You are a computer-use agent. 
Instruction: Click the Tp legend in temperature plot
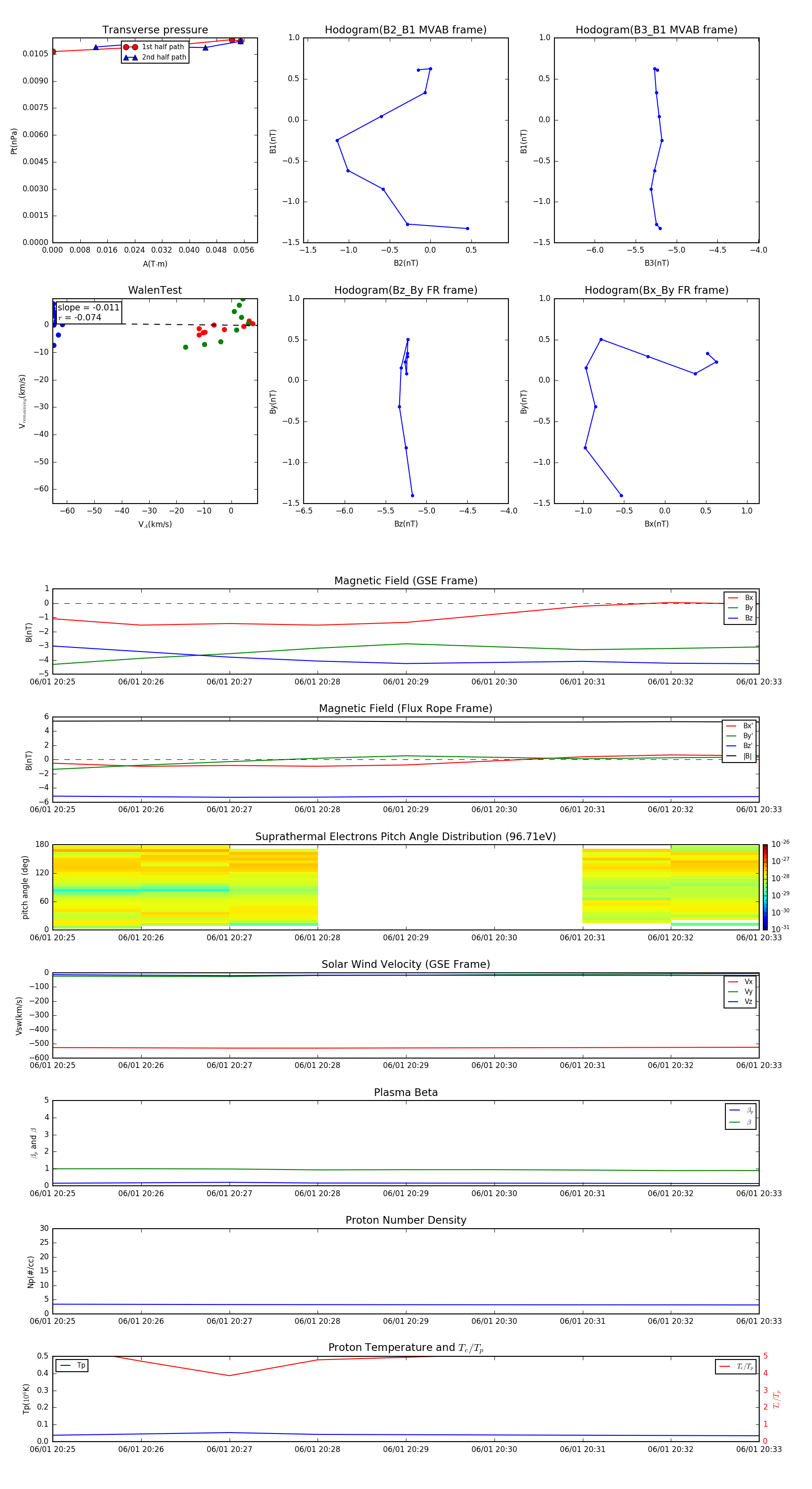[72, 1366]
